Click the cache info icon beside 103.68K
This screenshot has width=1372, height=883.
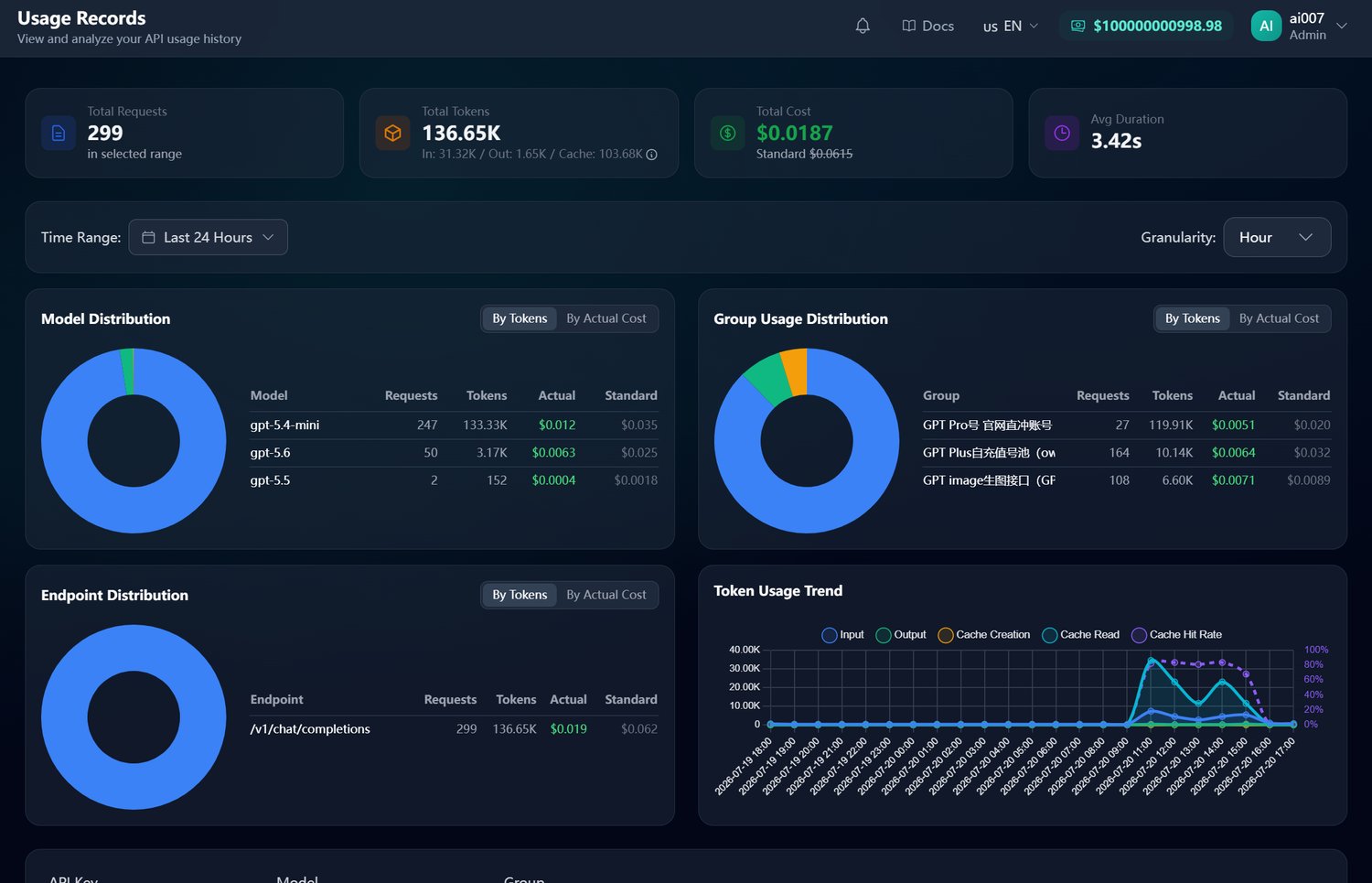(x=652, y=155)
